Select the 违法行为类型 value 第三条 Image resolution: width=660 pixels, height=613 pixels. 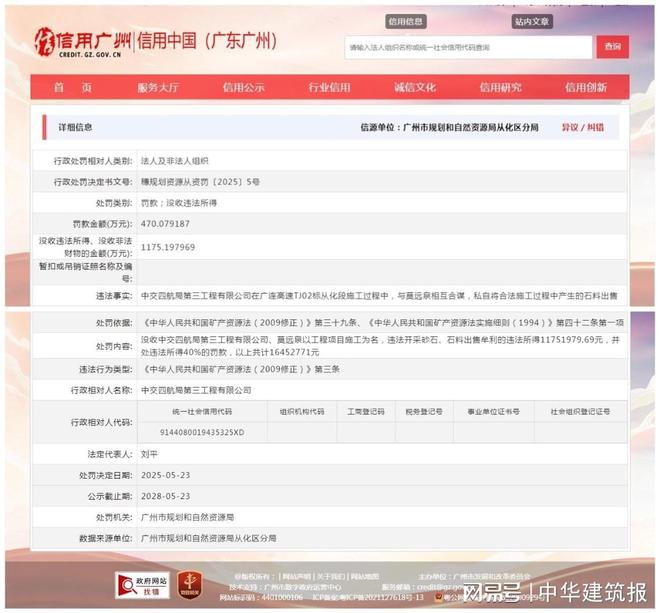(x=240, y=369)
